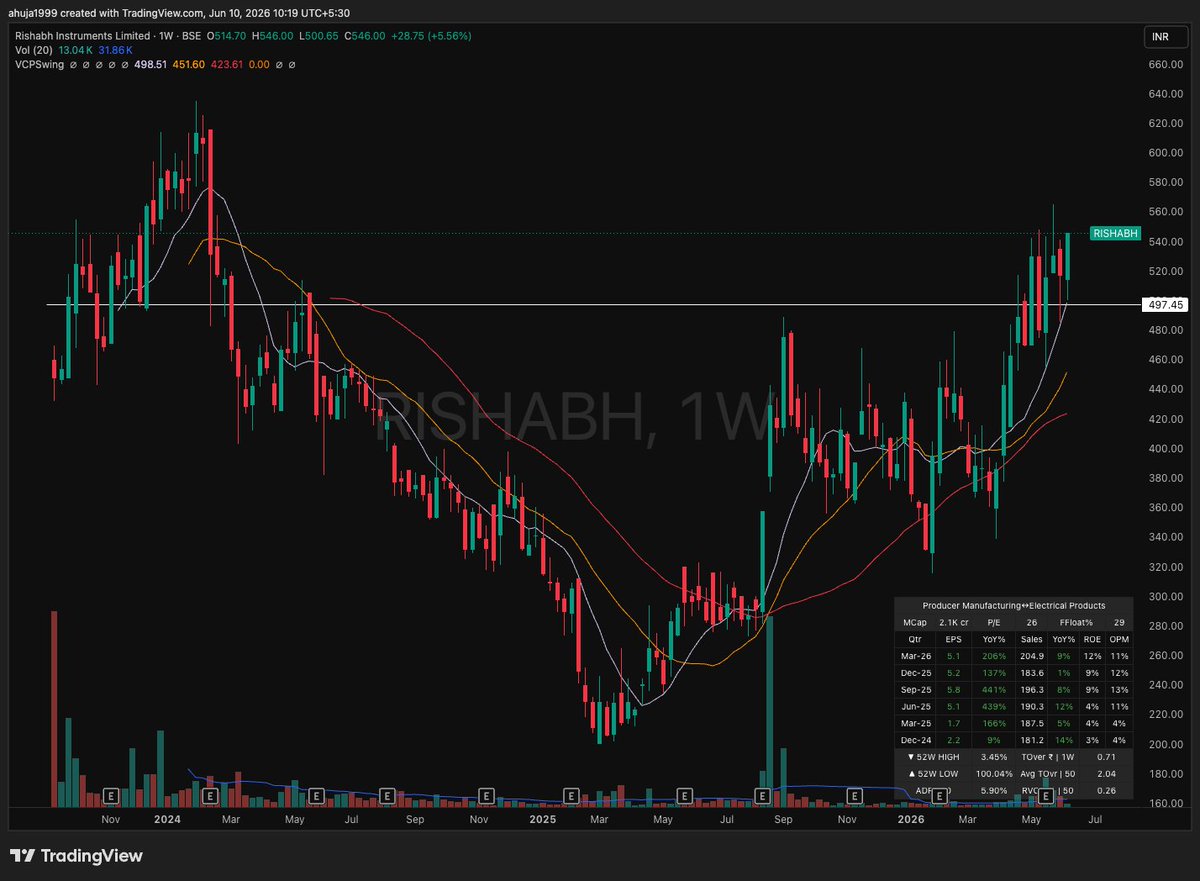The width and height of the screenshot is (1200, 881).
Task: Click the earnings E marker just before Mar 2024
Action: [x=210, y=796]
